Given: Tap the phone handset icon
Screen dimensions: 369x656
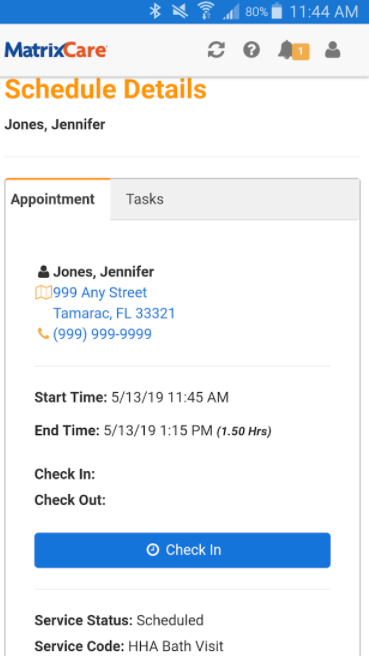Looking at the screenshot, I should coord(43,334).
